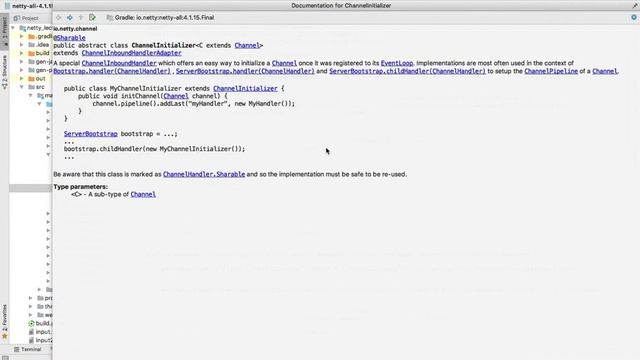The width and height of the screenshot is (640, 360).
Task: Select the out folder icon
Action: pyautogui.click(x=31, y=78)
